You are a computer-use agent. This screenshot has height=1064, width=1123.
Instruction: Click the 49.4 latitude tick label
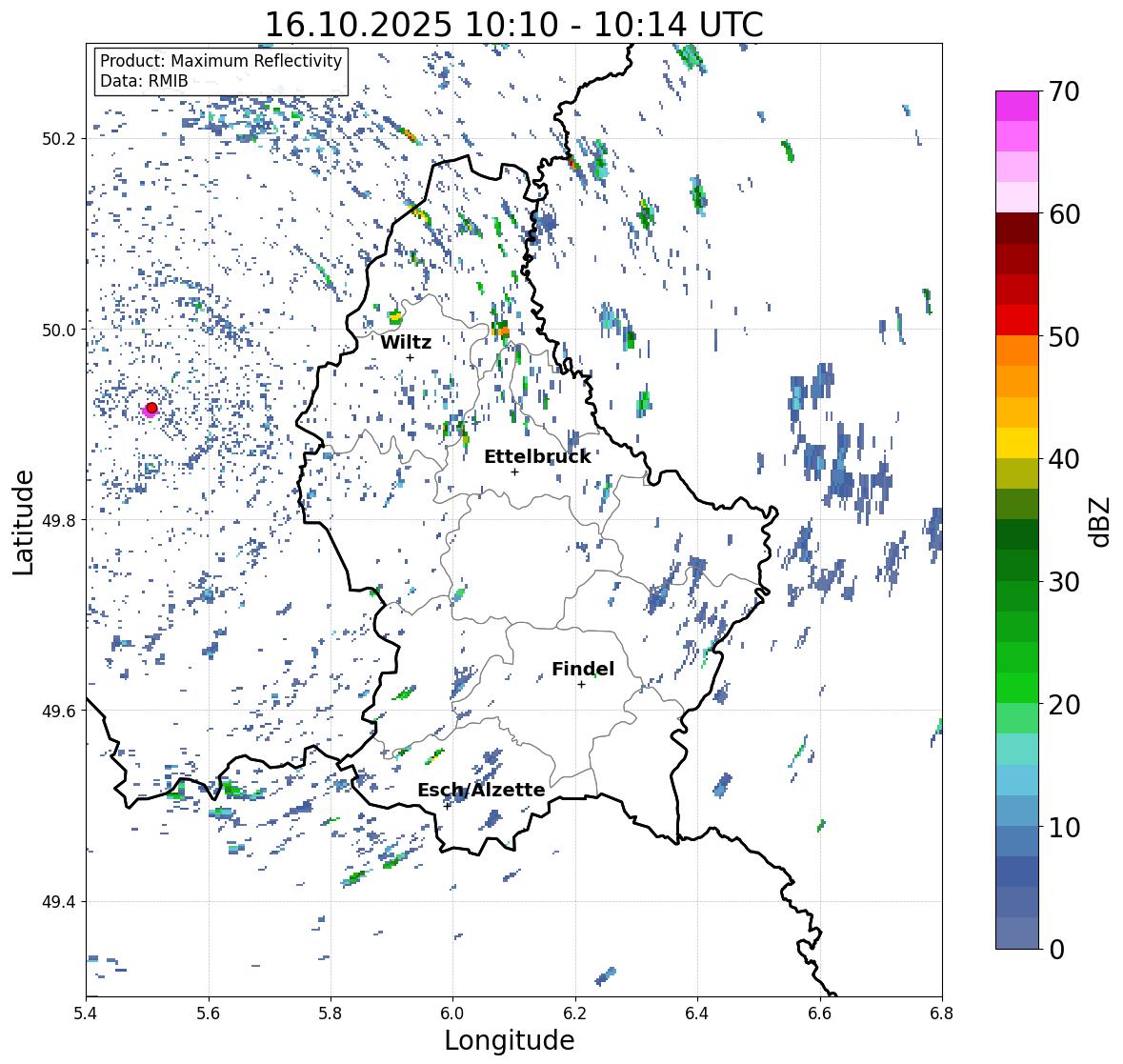coord(60,902)
